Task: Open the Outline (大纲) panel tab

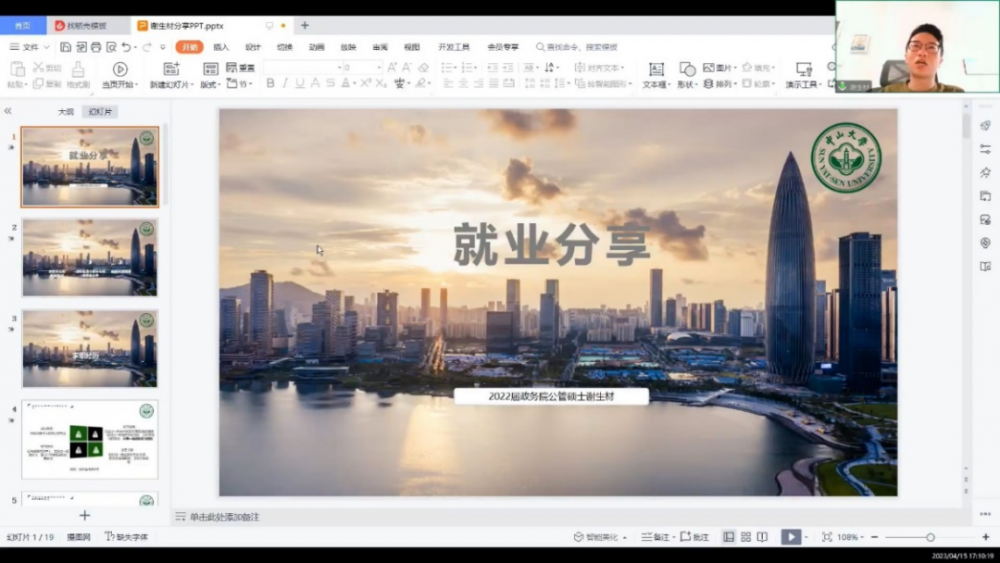Action: click(65, 112)
